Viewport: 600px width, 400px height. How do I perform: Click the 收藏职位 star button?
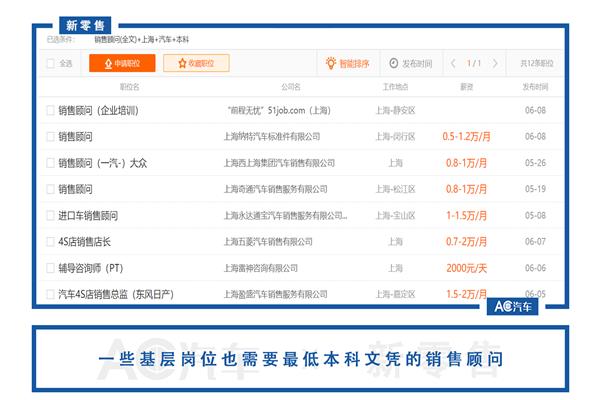[196, 63]
